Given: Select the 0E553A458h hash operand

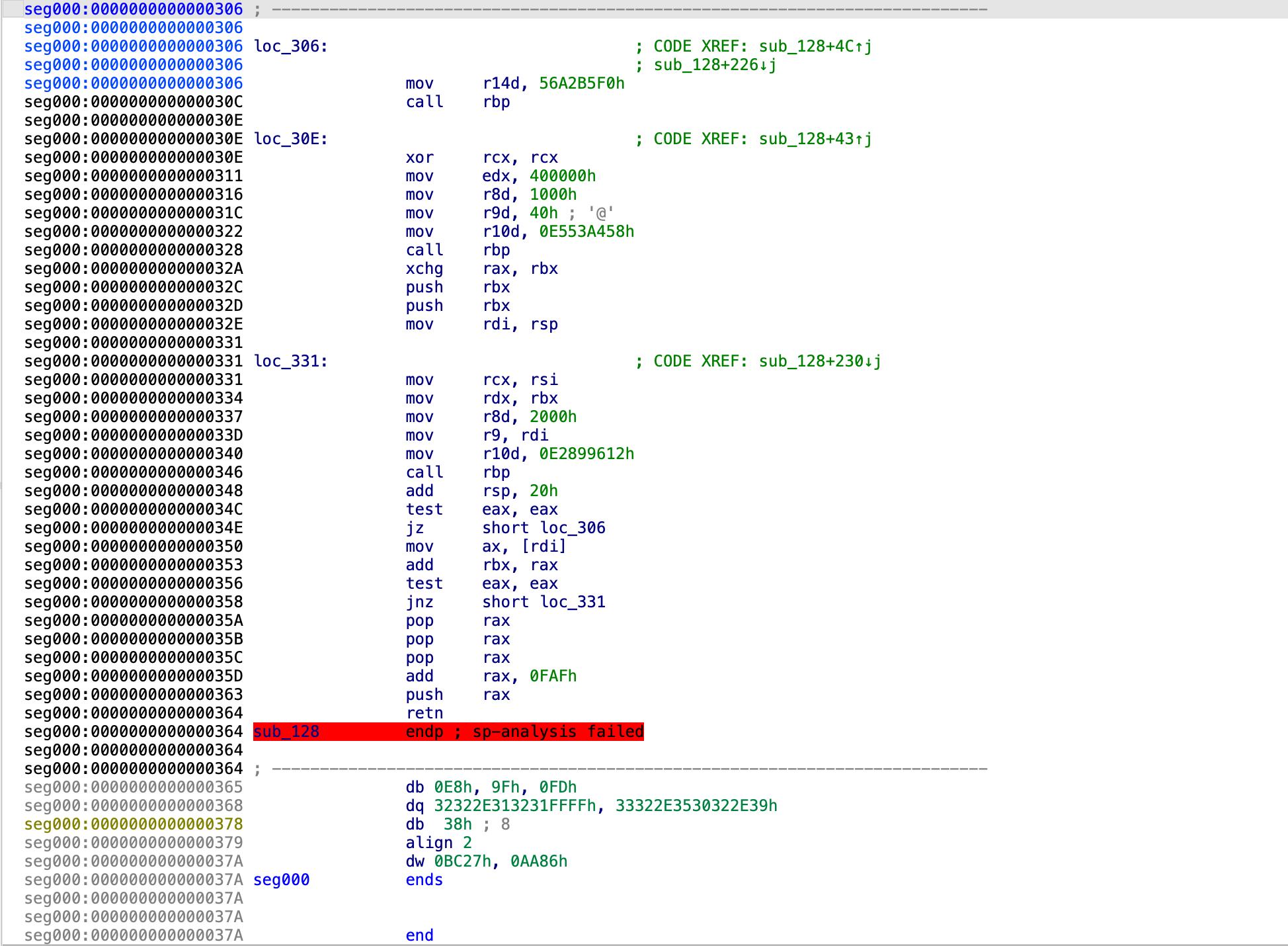Looking at the screenshot, I should click(x=586, y=232).
